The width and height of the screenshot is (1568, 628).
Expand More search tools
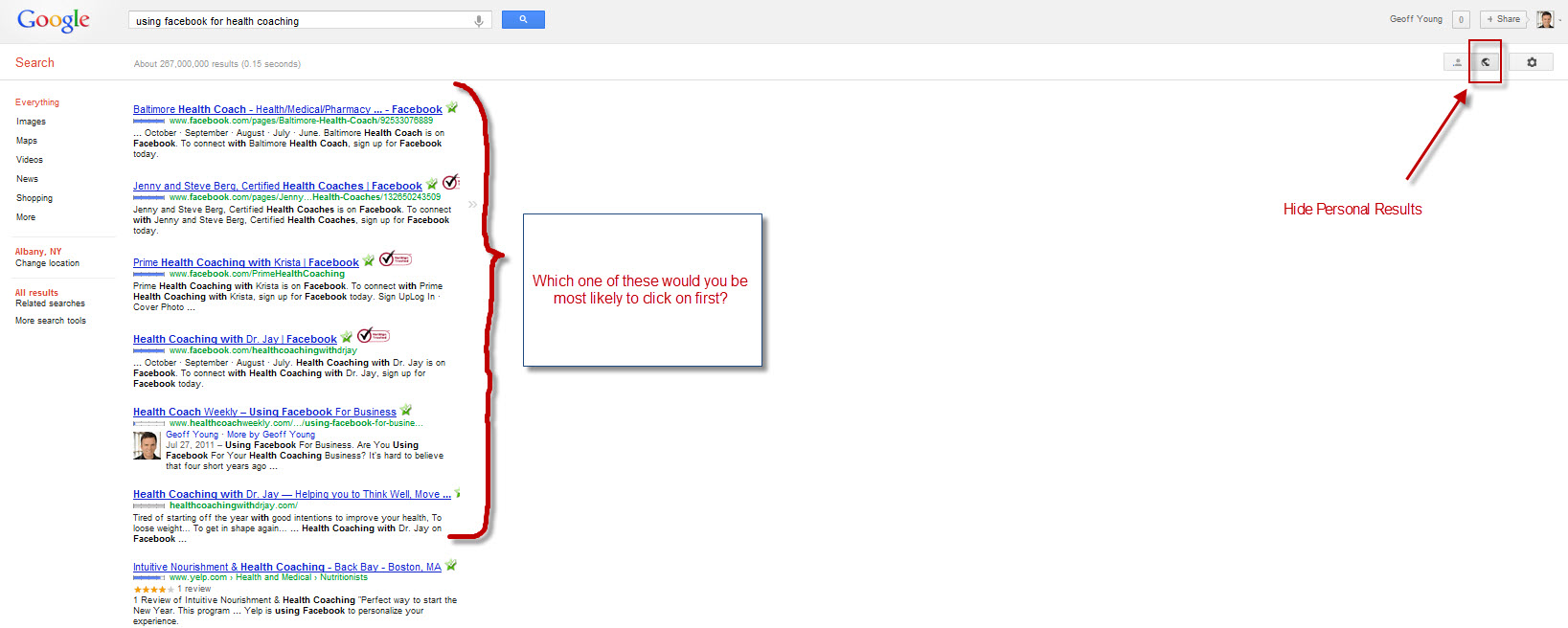pyautogui.click(x=51, y=321)
